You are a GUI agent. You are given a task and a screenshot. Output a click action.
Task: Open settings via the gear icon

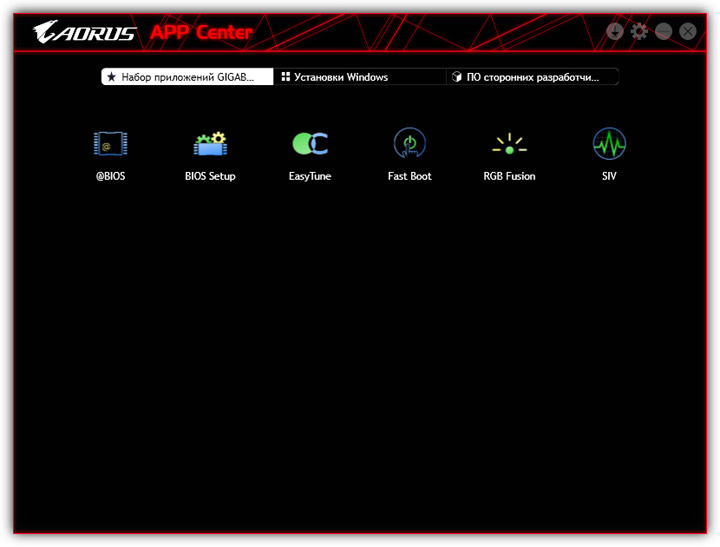(639, 32)
